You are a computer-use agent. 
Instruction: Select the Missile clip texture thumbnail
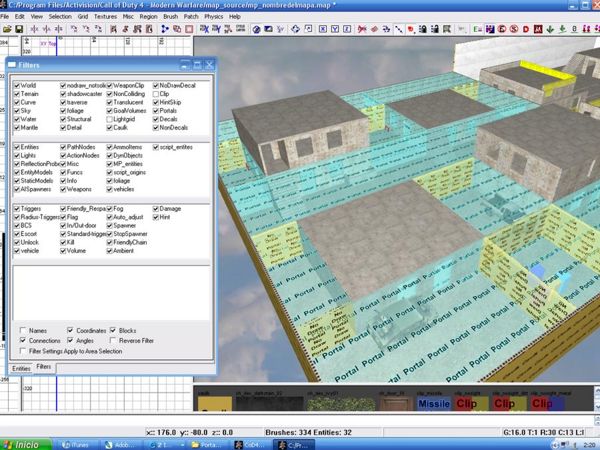pyautogui.click(x=434, y=402)
